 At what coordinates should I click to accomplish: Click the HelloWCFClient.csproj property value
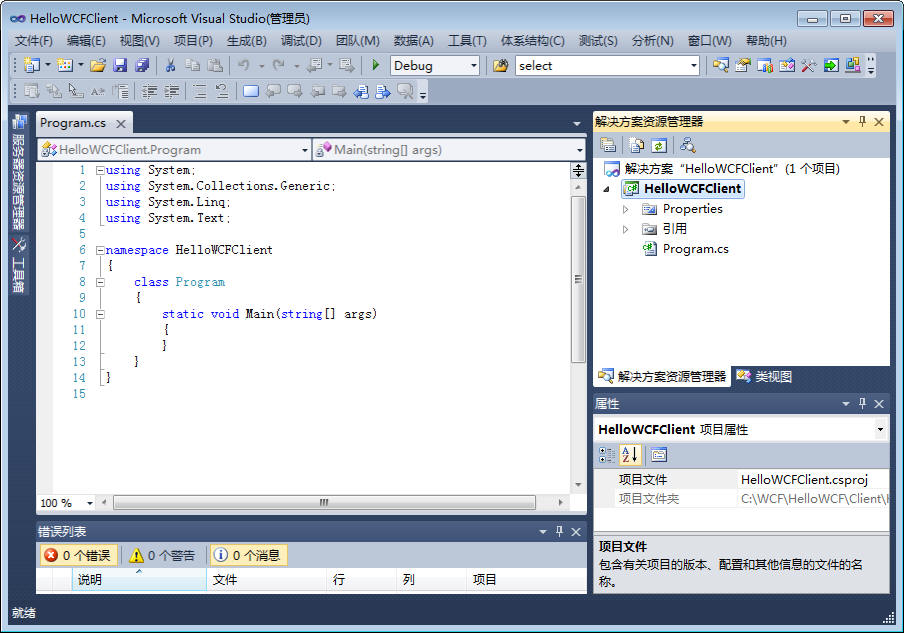coord(812,480)
